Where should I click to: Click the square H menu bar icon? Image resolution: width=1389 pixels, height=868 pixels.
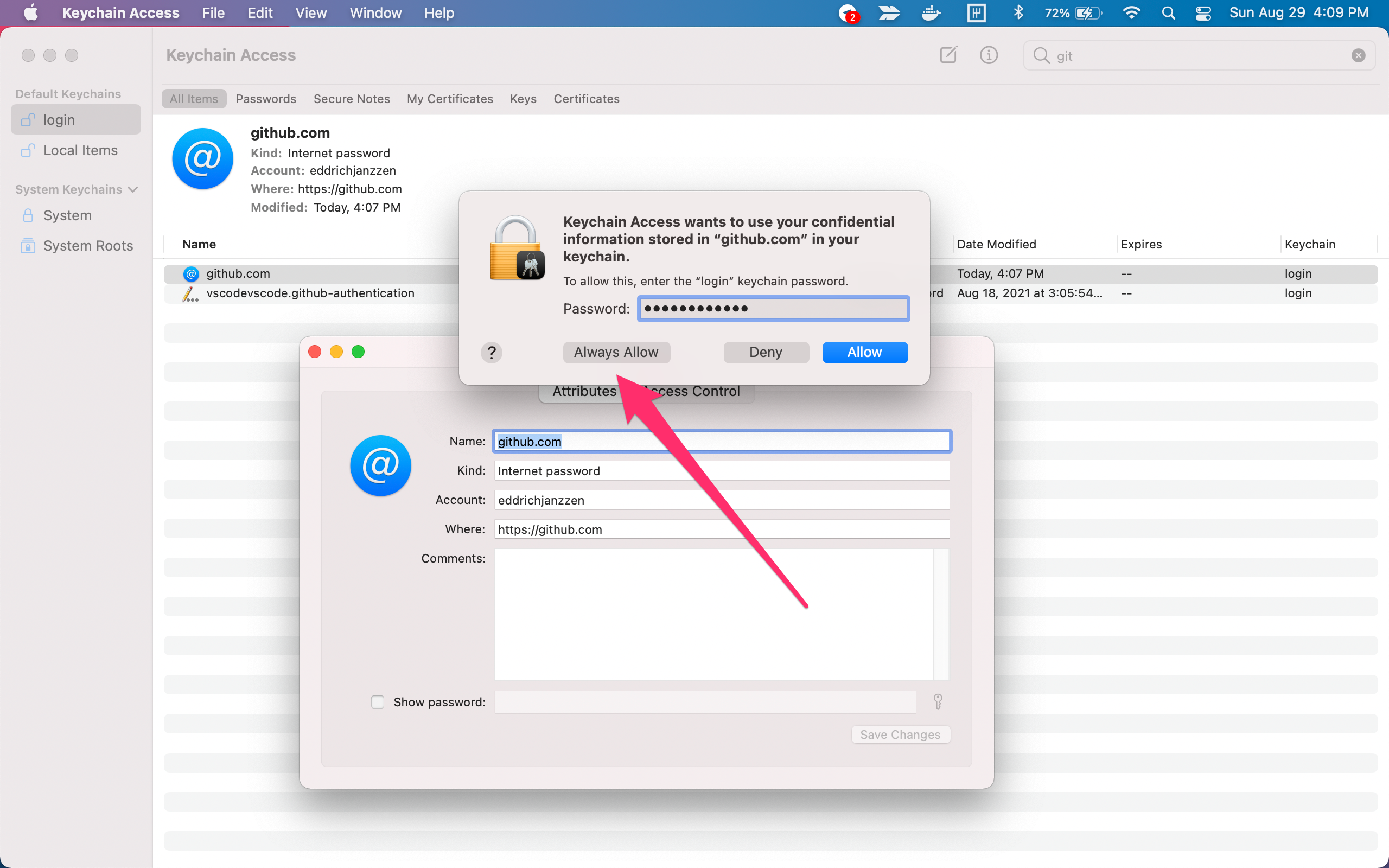(x=976, y=12)
